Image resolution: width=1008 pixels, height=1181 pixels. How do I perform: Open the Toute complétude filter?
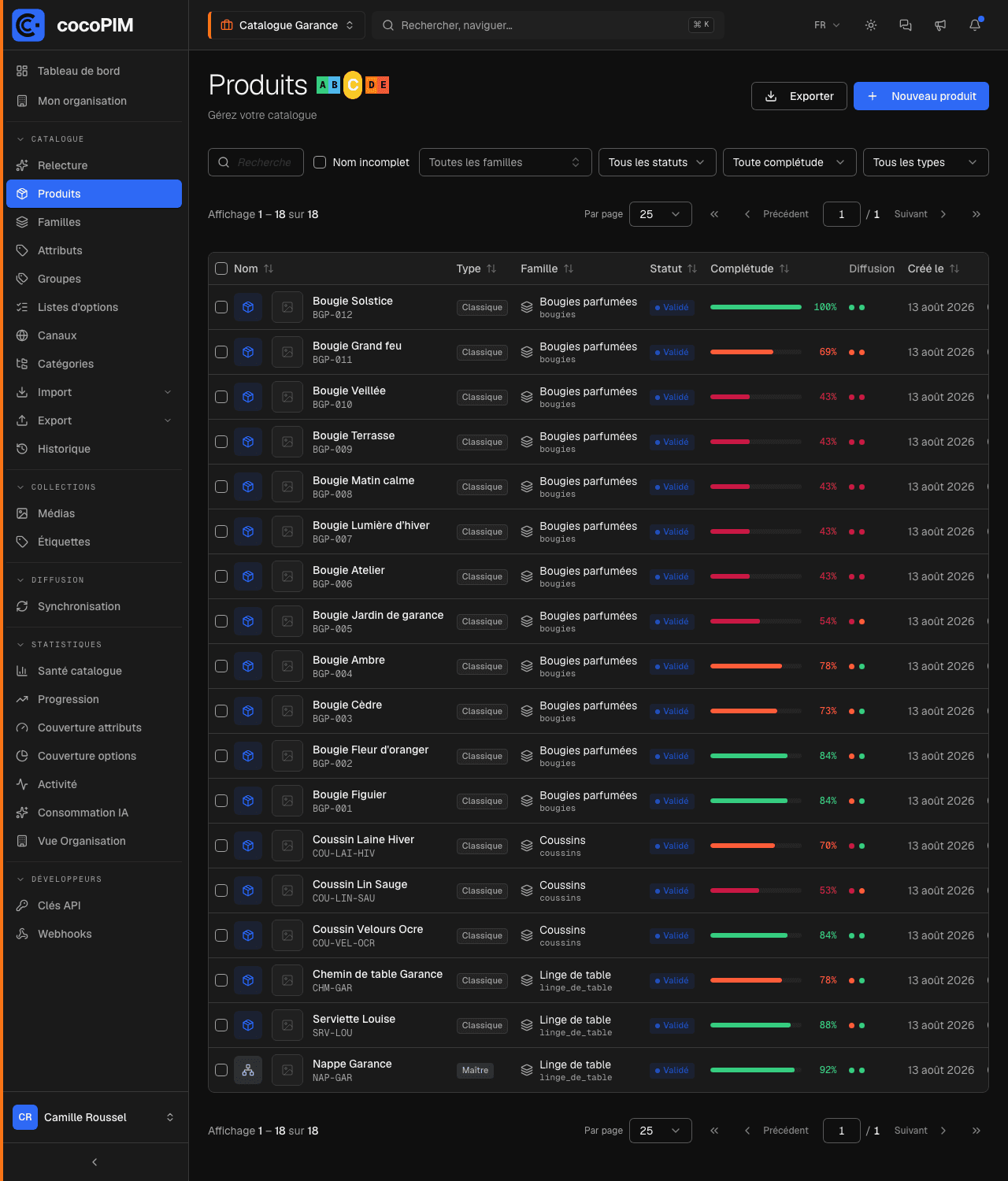click(x=790, y=162)
